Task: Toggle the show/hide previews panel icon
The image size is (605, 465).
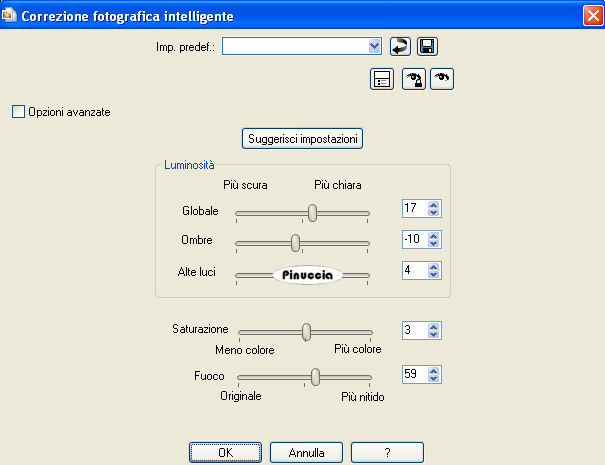Action: pyautogui.click(x=381, y=81)
